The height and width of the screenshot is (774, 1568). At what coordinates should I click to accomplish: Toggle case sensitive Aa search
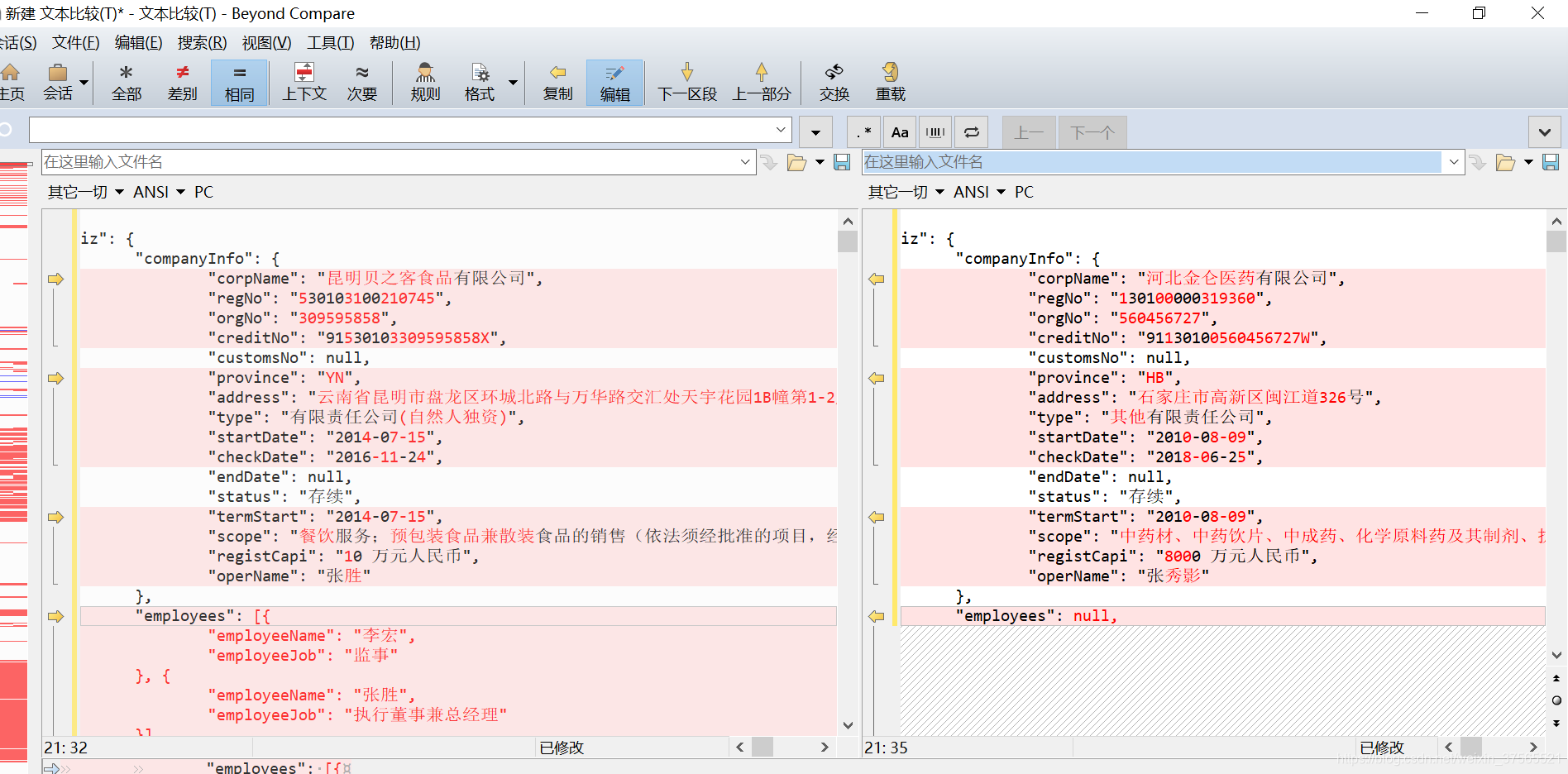pos(900,132)
